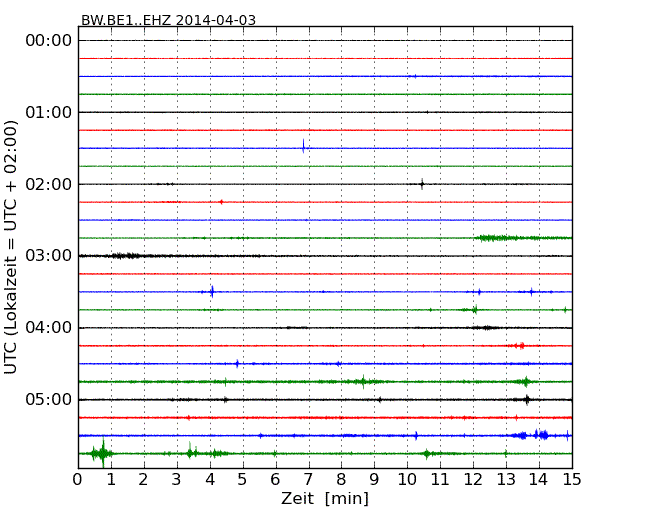Click the x-axis tick label 6
Viewport: 650px width, 520px height.
point(276,480)
